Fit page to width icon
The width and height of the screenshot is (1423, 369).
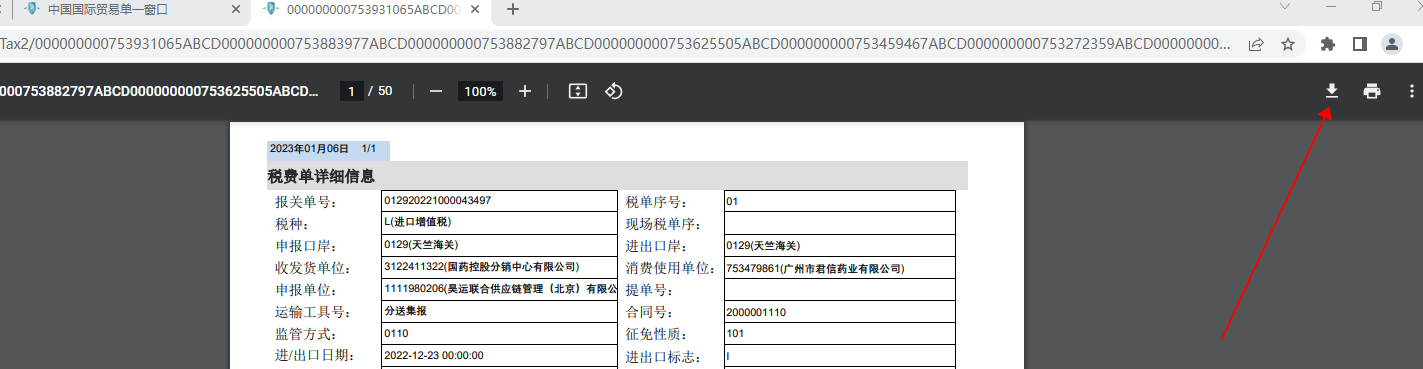577,91
